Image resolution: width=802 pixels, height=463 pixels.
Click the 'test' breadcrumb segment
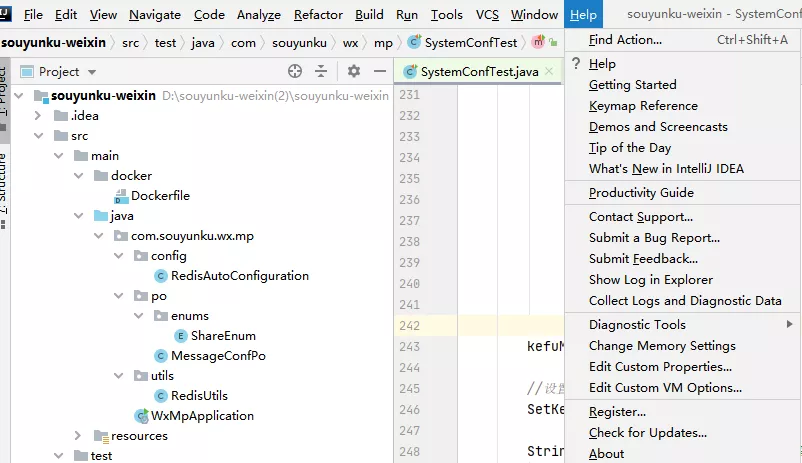[165, 43]
